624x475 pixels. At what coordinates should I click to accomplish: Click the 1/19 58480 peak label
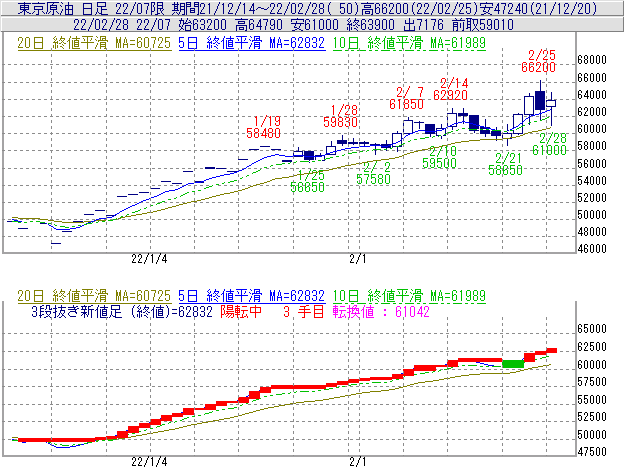coord(264,127)
